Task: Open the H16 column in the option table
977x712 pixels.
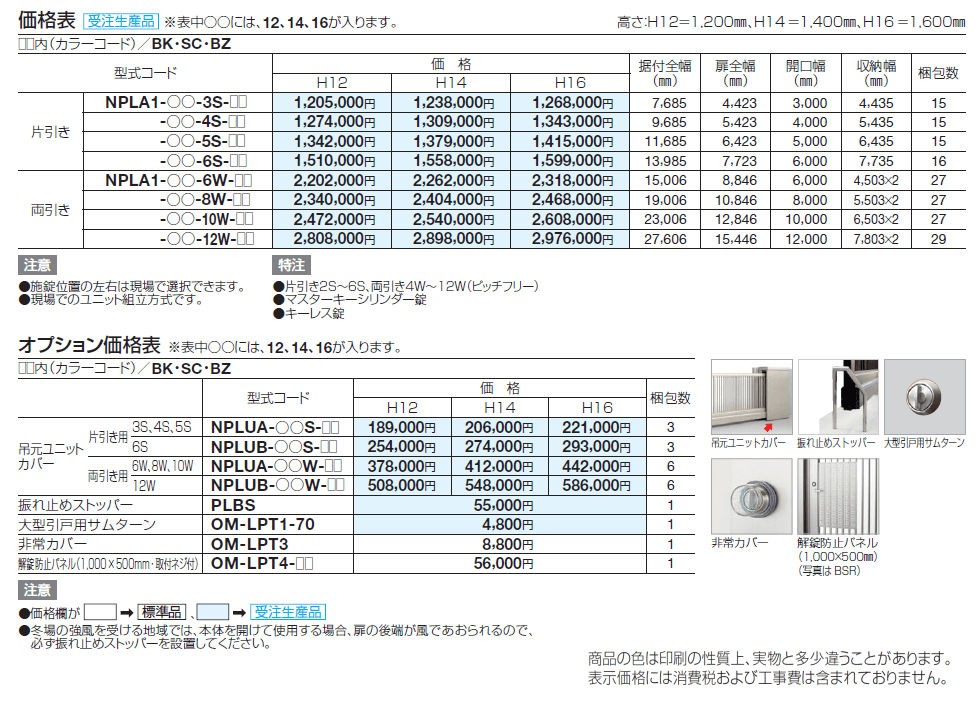Action: [x=597, y=406]
